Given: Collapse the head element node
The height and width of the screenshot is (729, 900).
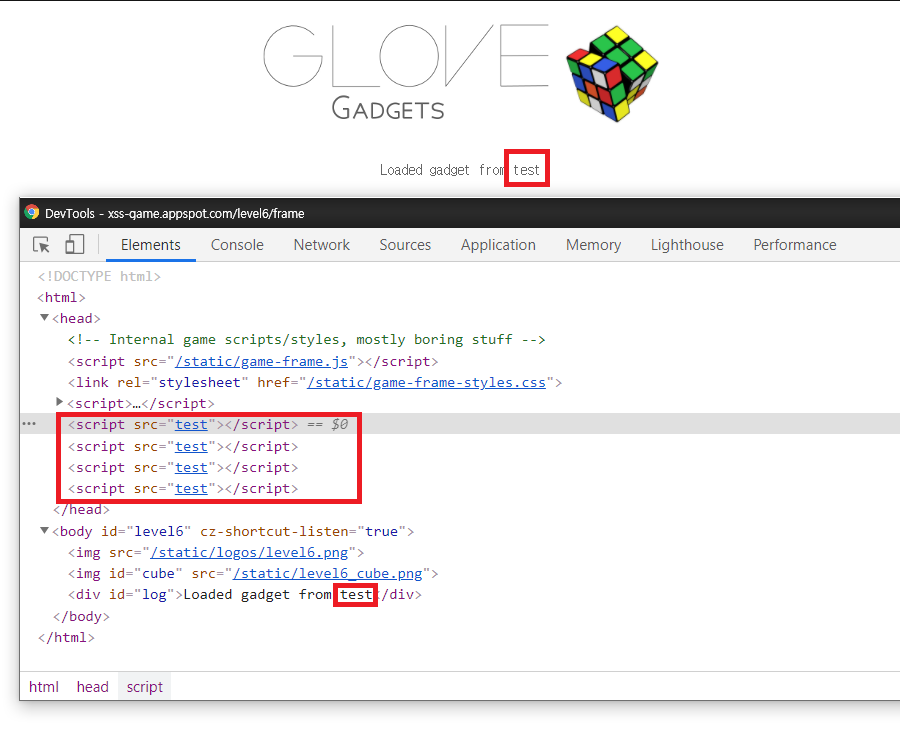Looking at the screenshot, I should click(44, 318).
